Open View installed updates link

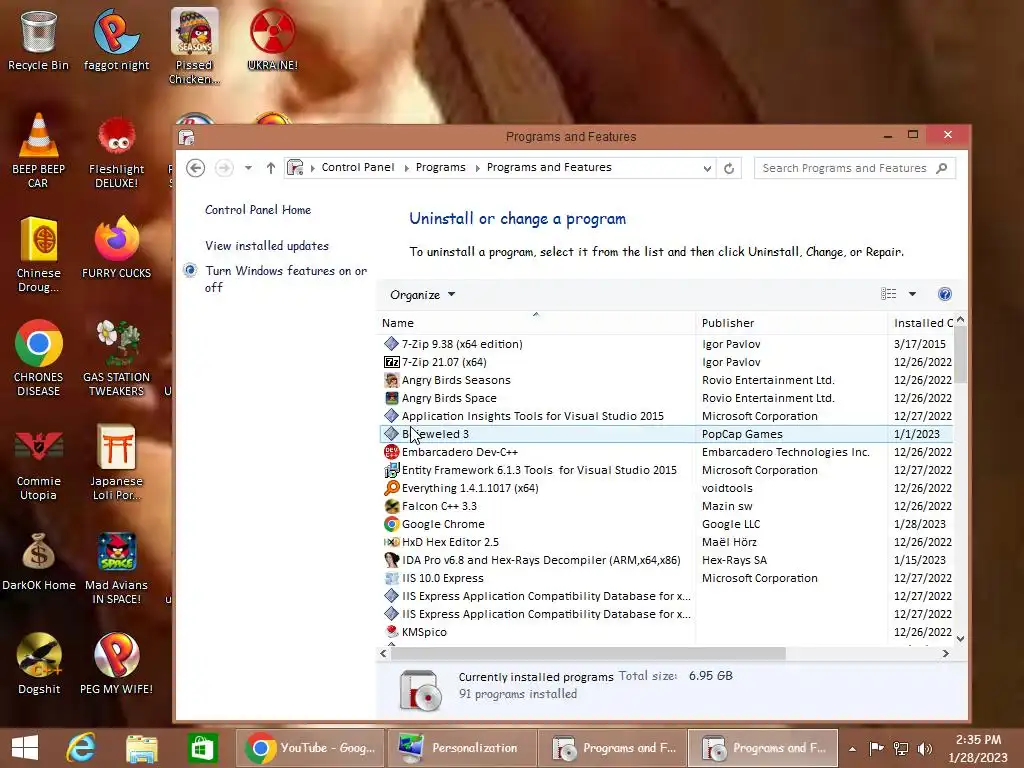267,246
